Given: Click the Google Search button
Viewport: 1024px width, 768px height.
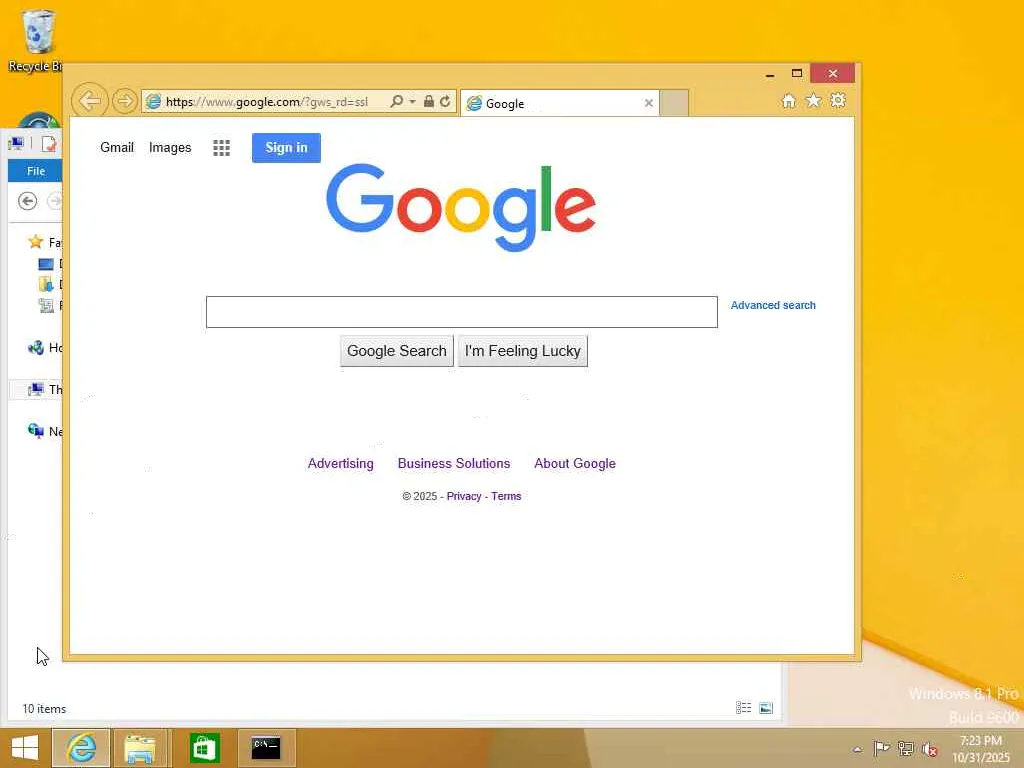Looking at the screenshot, I should click(x=396, y=351).
